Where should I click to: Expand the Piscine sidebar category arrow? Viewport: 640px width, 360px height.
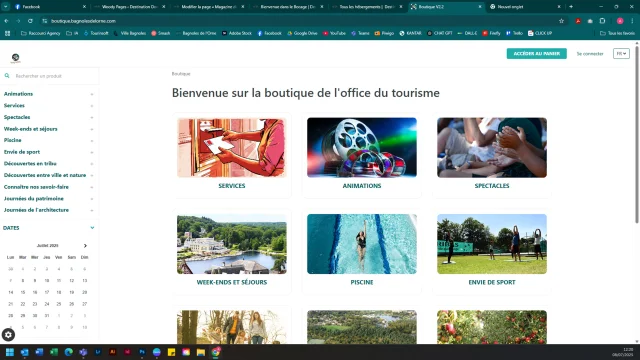92,141
